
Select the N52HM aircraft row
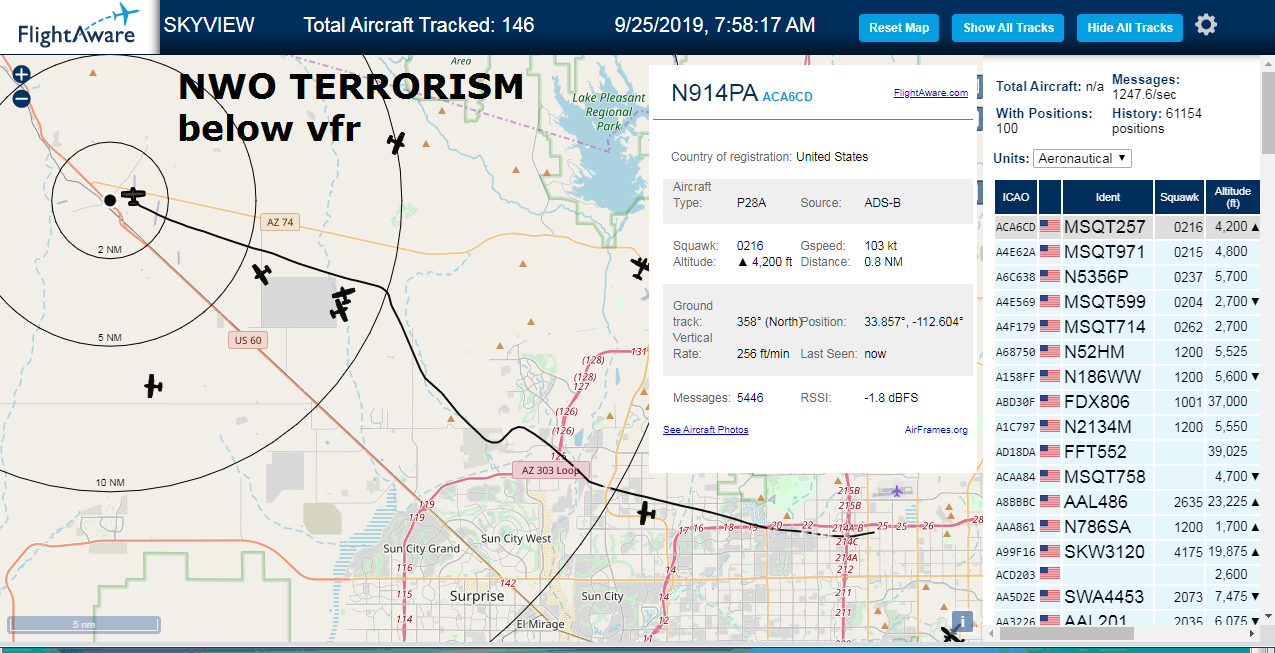click(1127, 352)
